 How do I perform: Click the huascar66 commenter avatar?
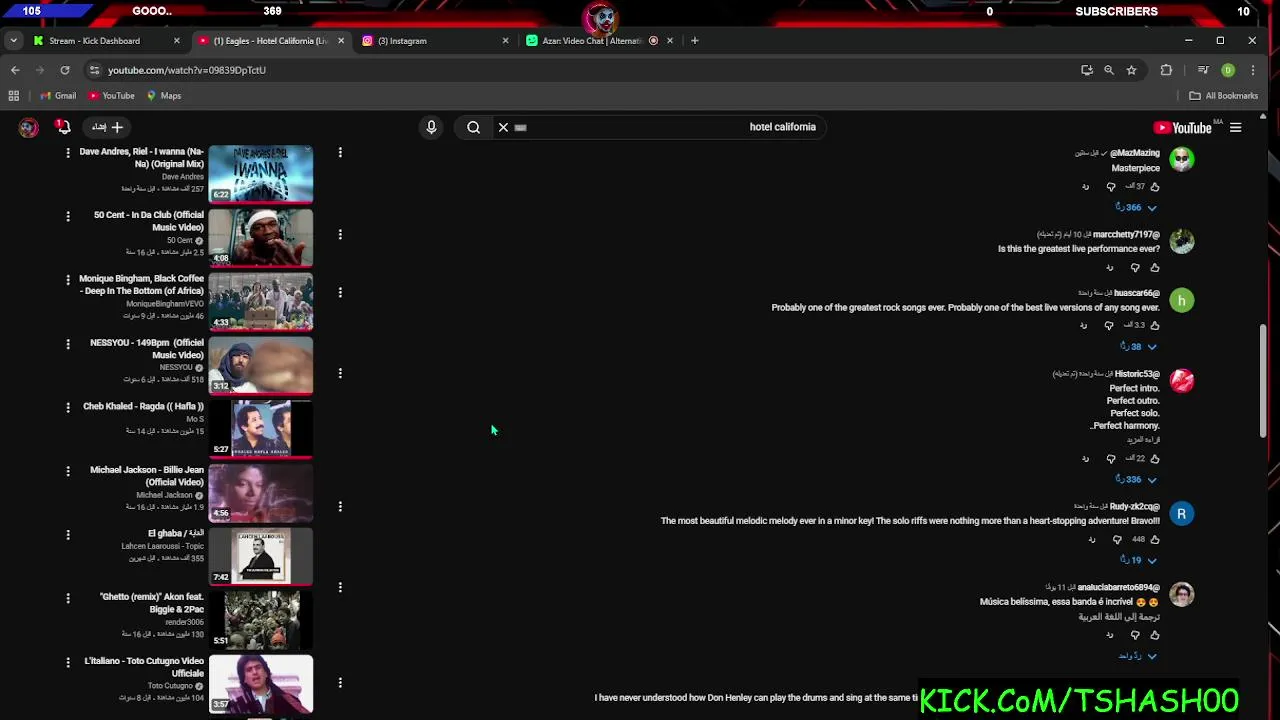click(1181, 300)
